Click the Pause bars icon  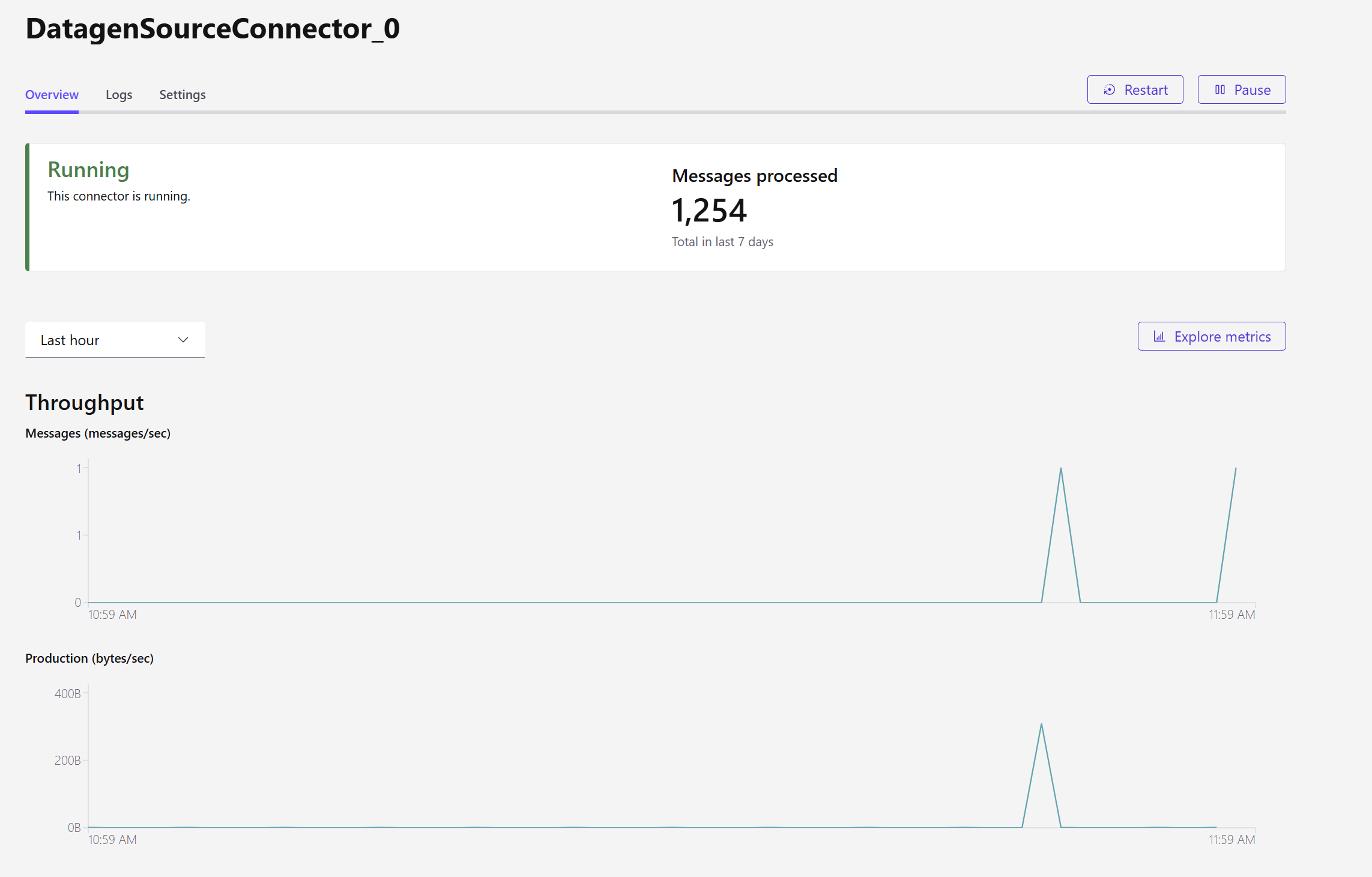[x=1219, y=90]
